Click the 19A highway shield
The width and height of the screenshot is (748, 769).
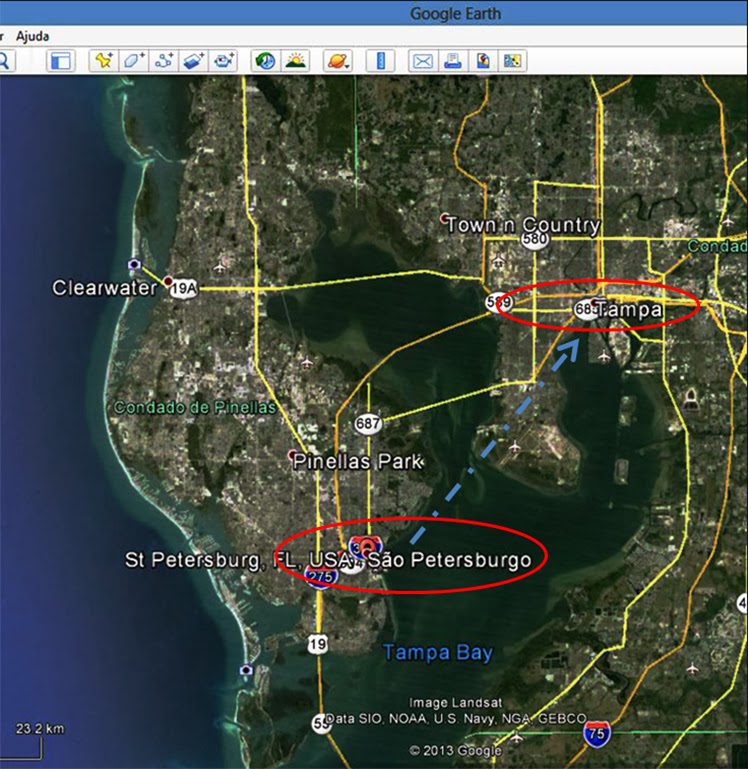coord(183,288)
